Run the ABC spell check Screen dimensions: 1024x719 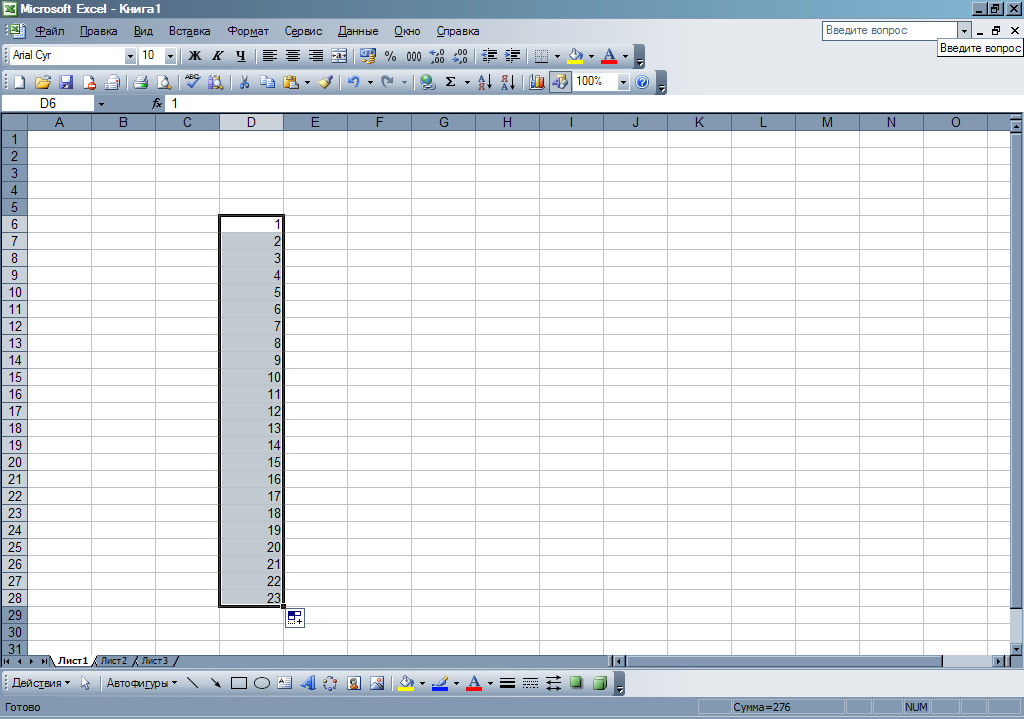[x=192, y=82]
